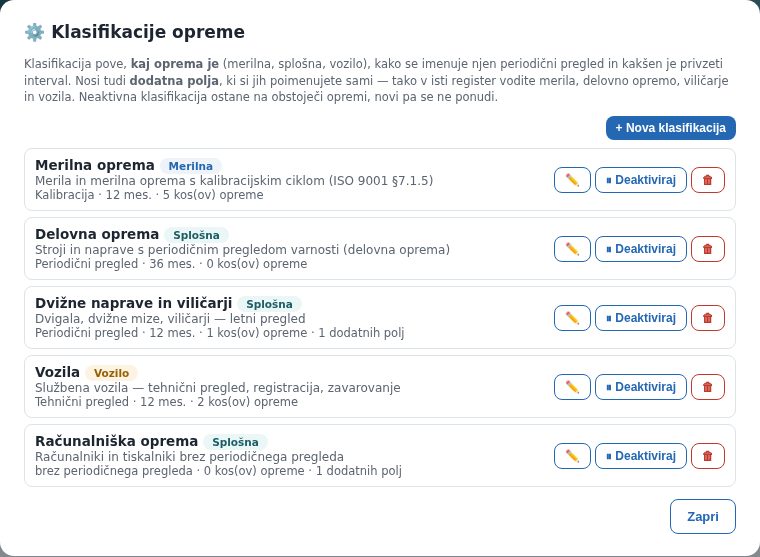The image size is (760, 557).
Task: Click 'Službena vozila — tehnični pregled' description
Action: (x=218, y=388)
